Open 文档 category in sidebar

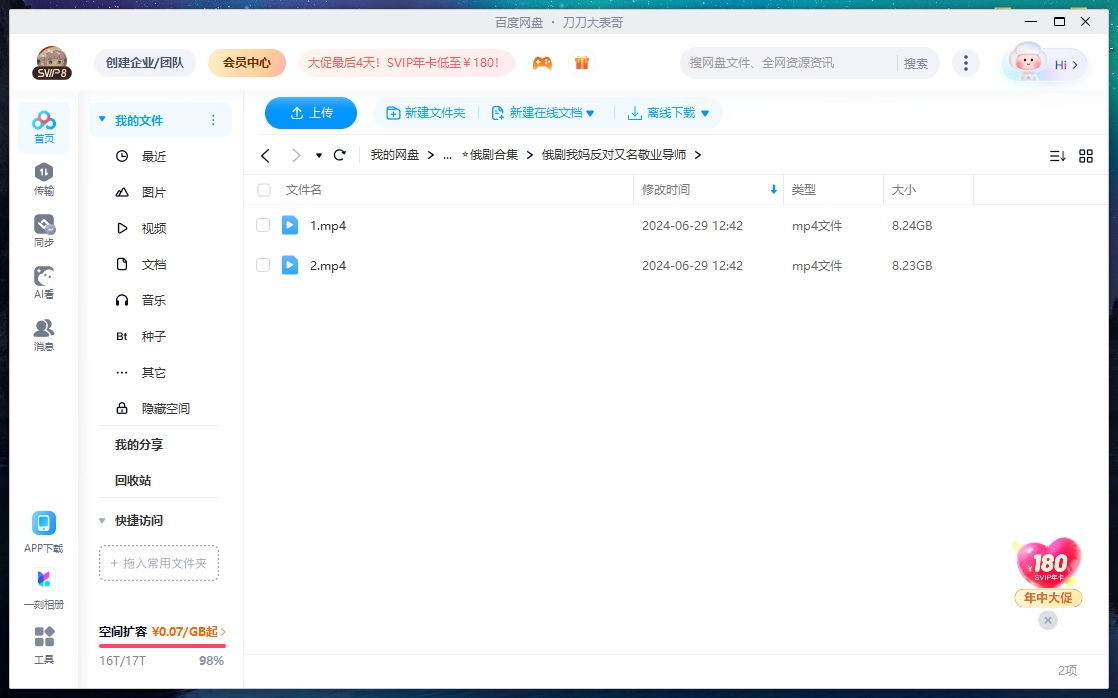pos(154,265)
